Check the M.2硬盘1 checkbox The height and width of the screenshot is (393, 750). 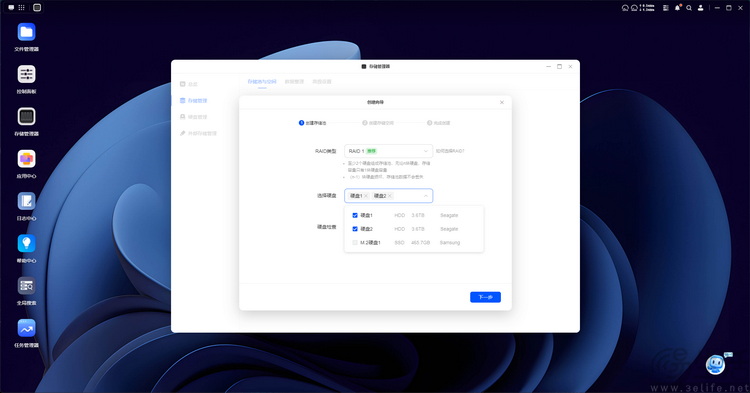(355, 243)
